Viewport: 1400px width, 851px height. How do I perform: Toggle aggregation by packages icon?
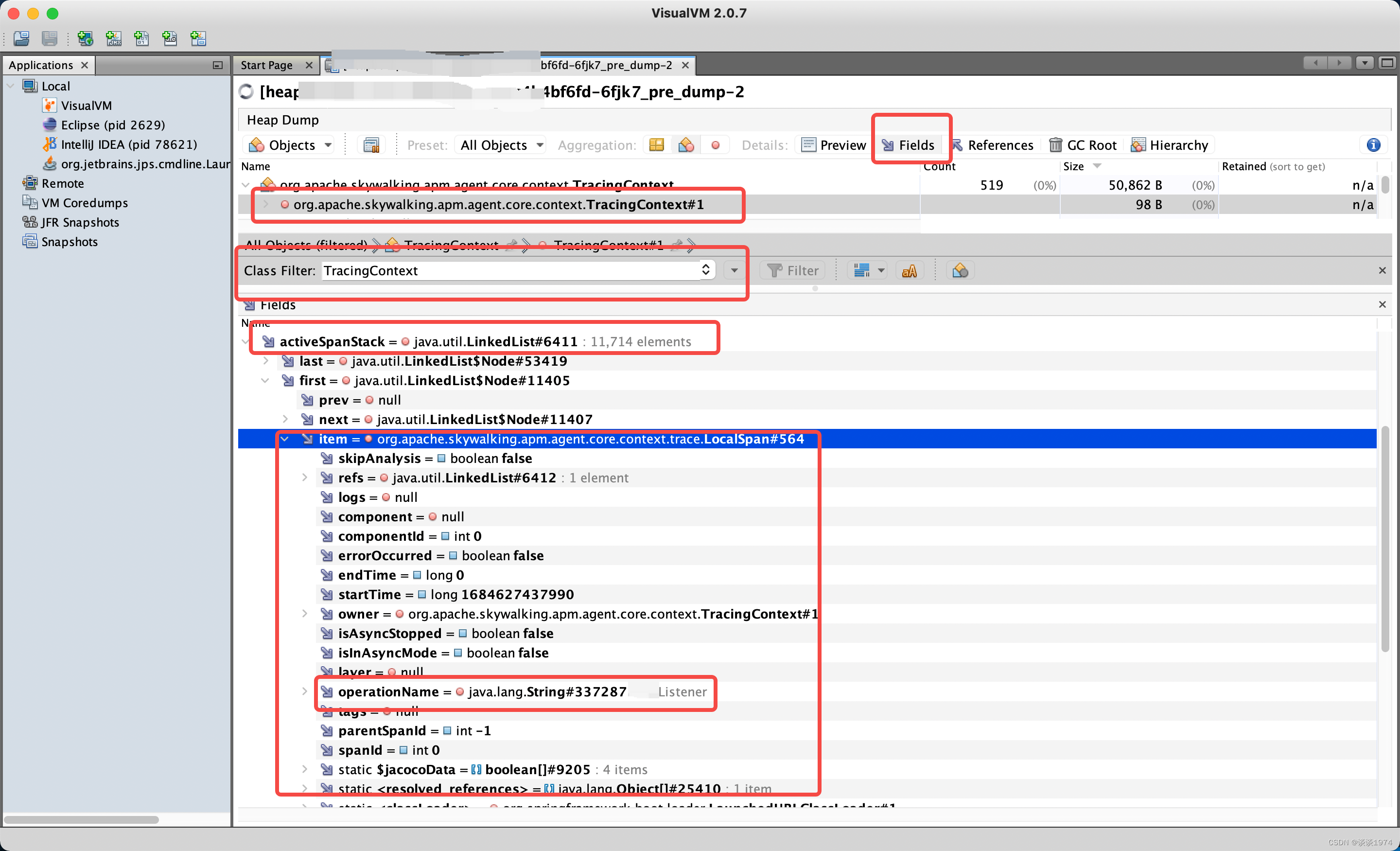point(656,145)
